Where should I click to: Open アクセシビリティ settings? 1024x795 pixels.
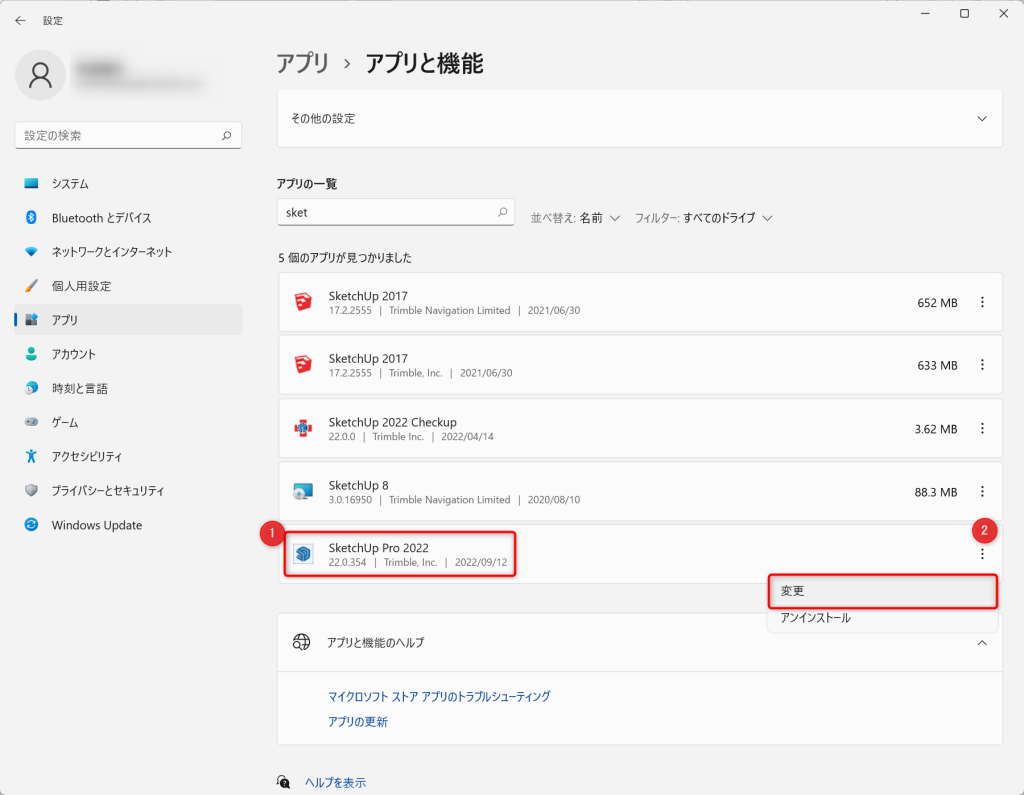pyautogui.click(x=86, y=457)
